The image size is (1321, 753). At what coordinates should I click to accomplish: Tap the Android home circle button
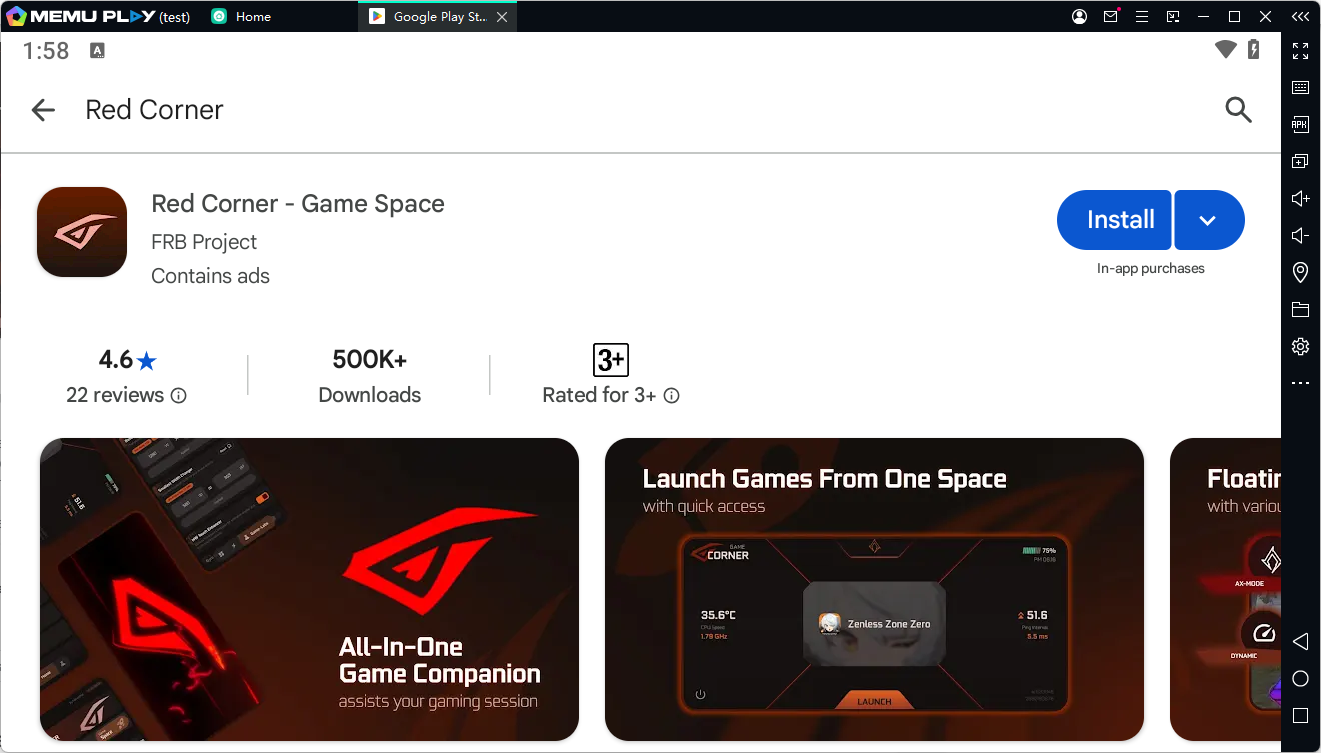[1300, 679]
